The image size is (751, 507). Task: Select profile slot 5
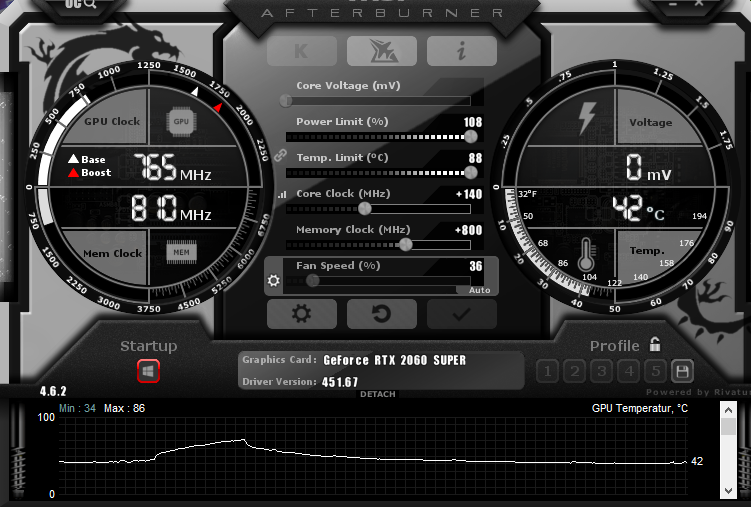pyautogui.click(x=656, y=371)
